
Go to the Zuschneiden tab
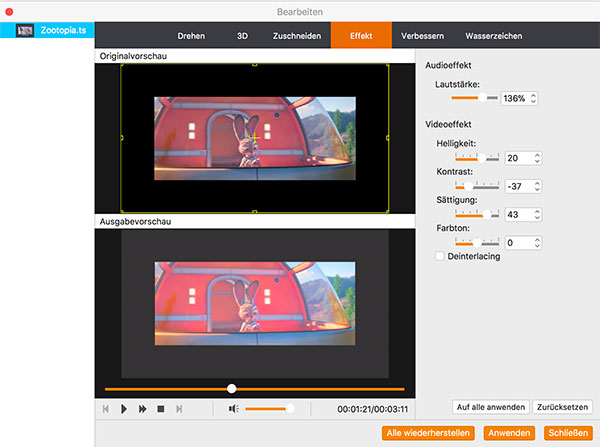click(297, 36)
